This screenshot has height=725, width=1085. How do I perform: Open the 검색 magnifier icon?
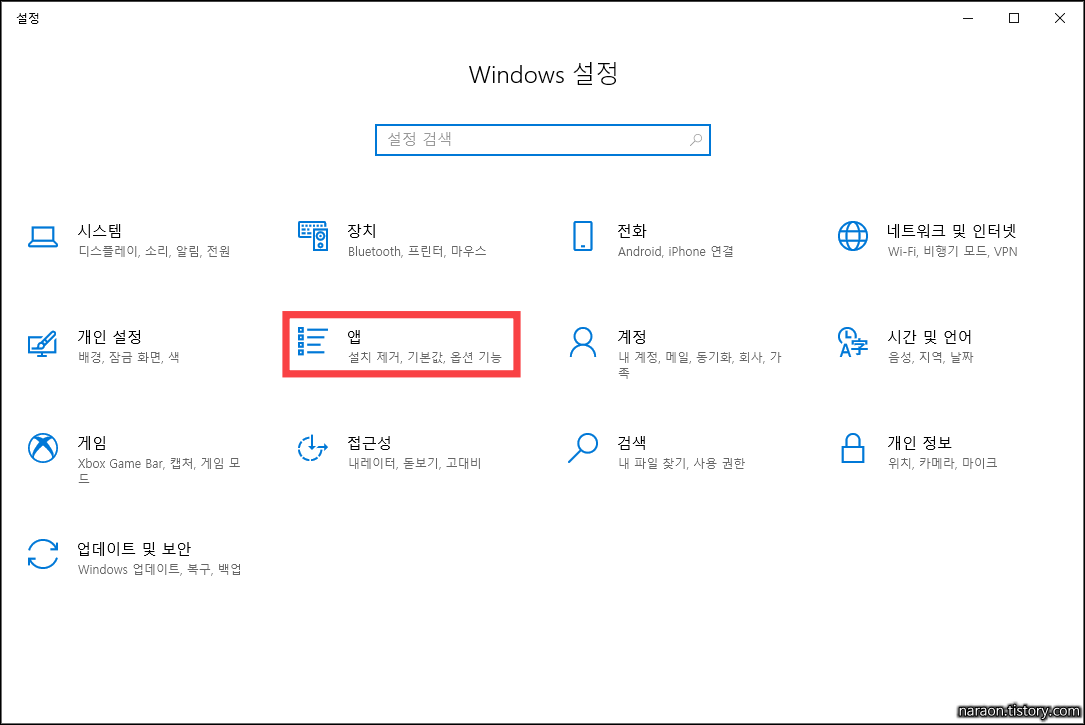(x=583, y=448)
